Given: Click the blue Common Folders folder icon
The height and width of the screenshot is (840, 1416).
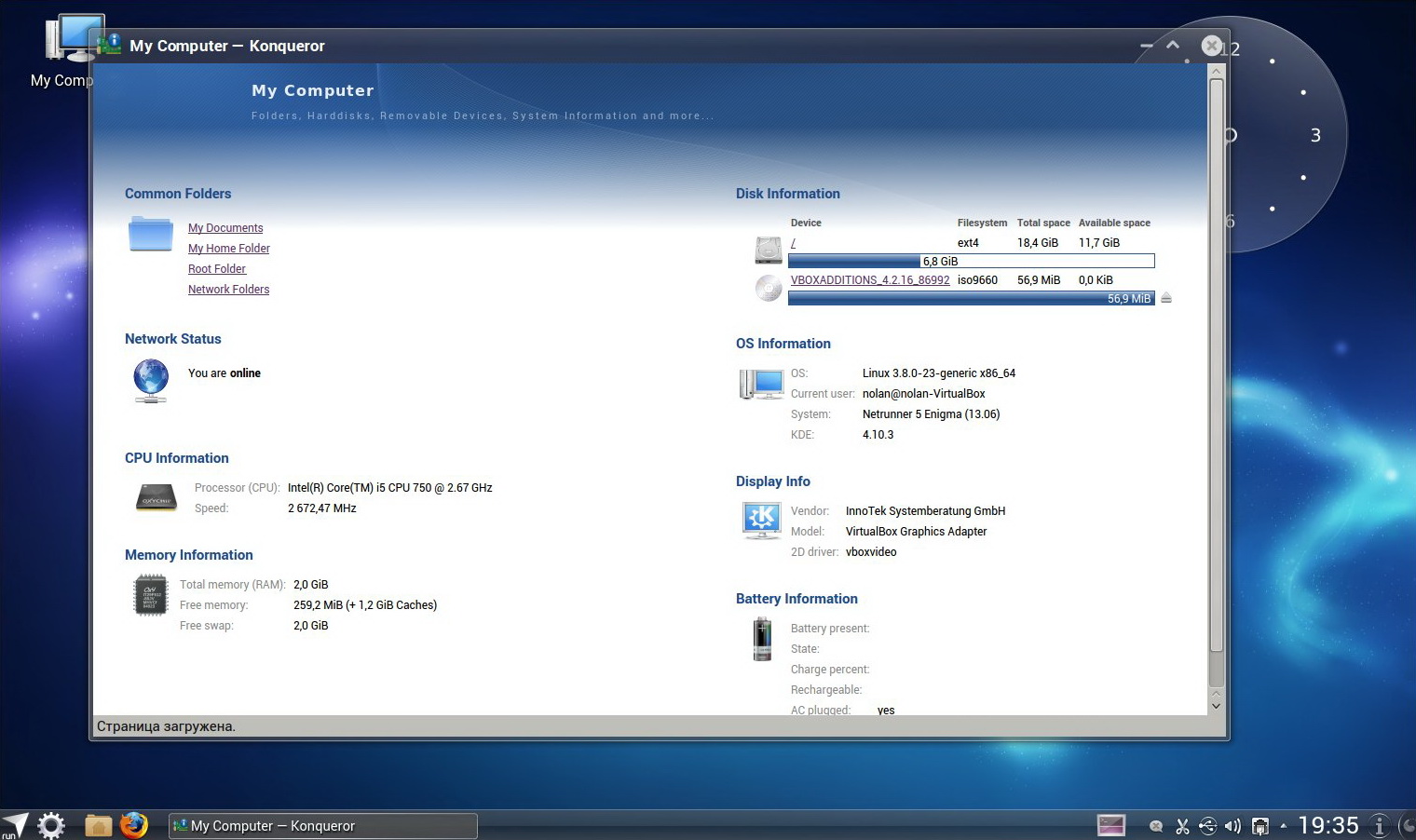Looking at the screenshot, I should 151,234.
